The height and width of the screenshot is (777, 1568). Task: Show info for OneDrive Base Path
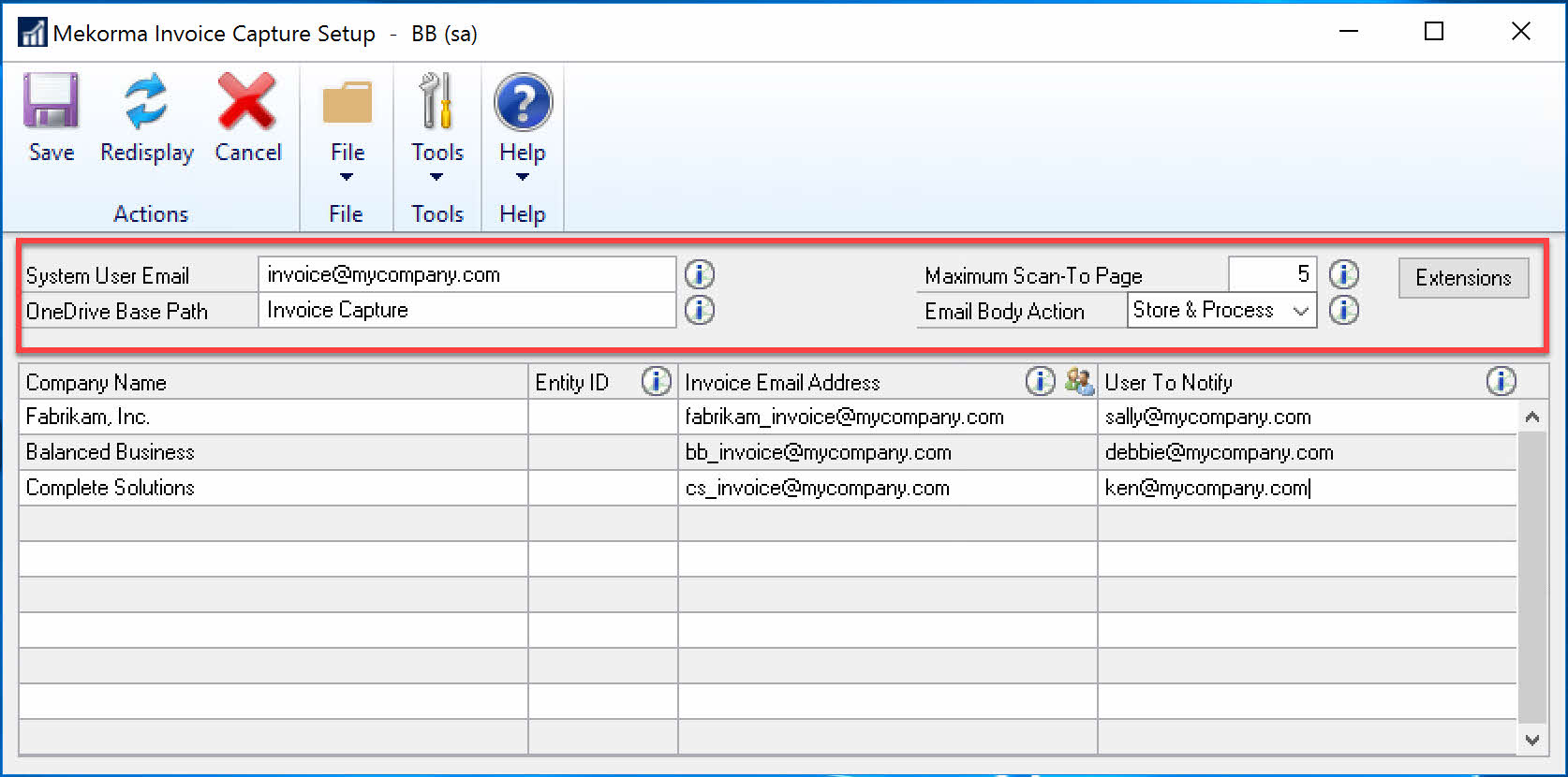coord(700,310)
